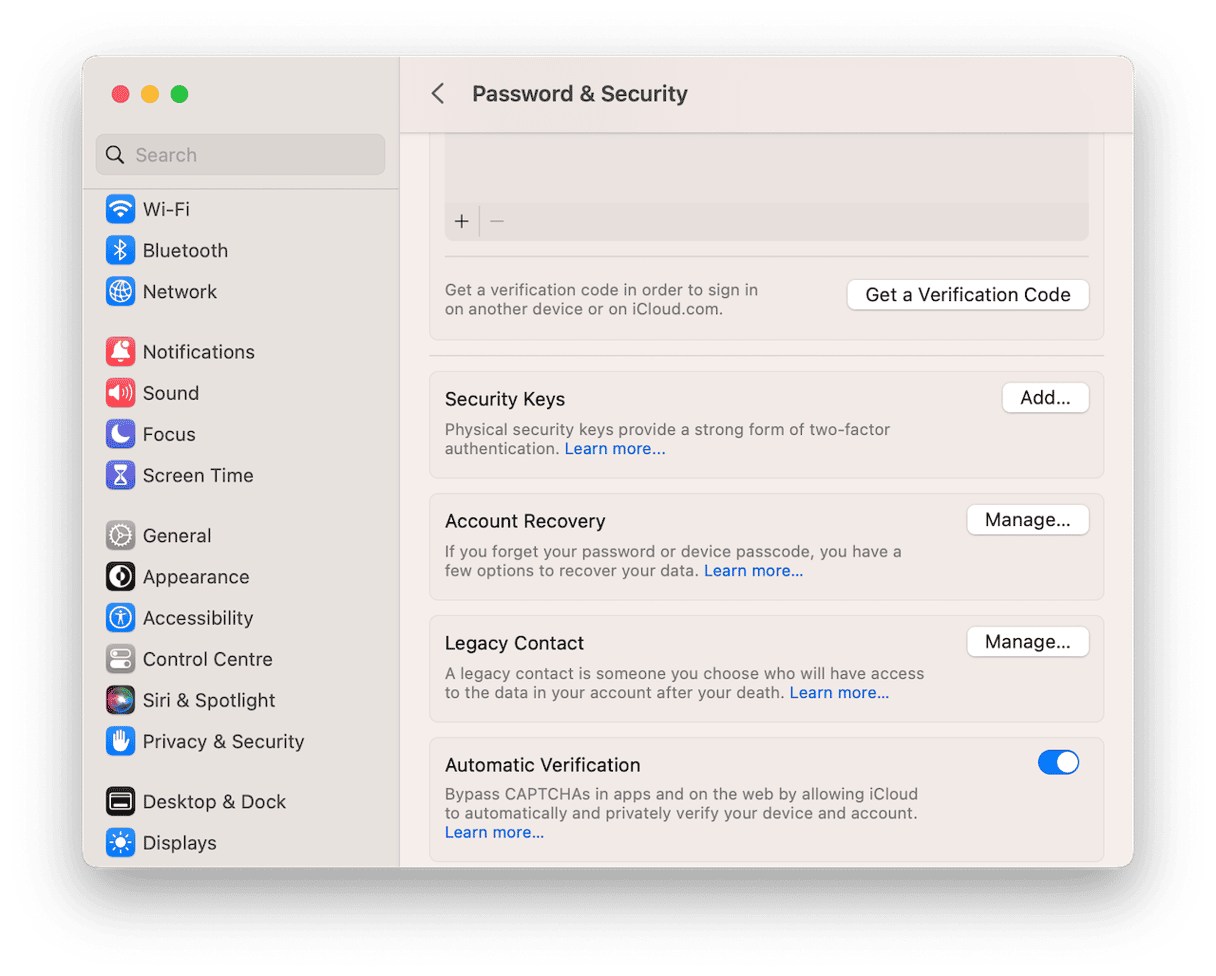The height and width of the screenshot is (976, 1216).
Task: Click the Search field
Action: pos(240,154)
